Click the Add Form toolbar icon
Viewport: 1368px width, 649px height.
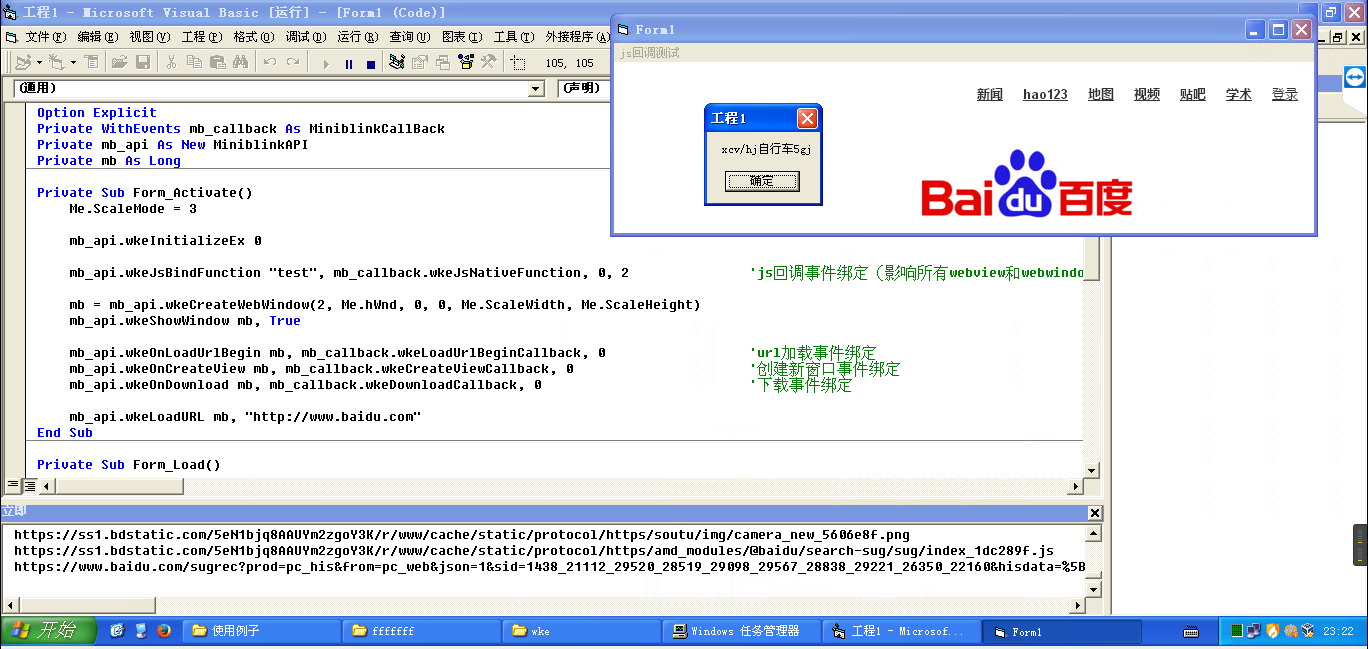56,62
